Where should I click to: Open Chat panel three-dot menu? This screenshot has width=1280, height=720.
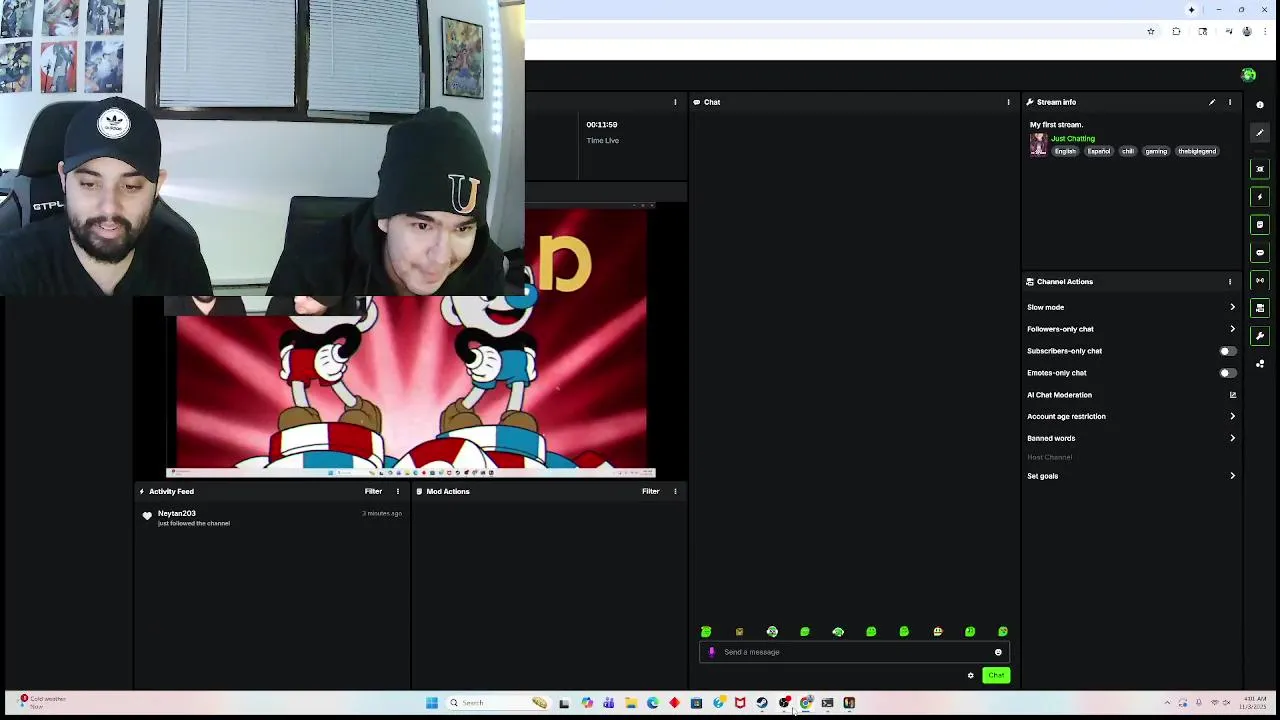[1008, 102]
